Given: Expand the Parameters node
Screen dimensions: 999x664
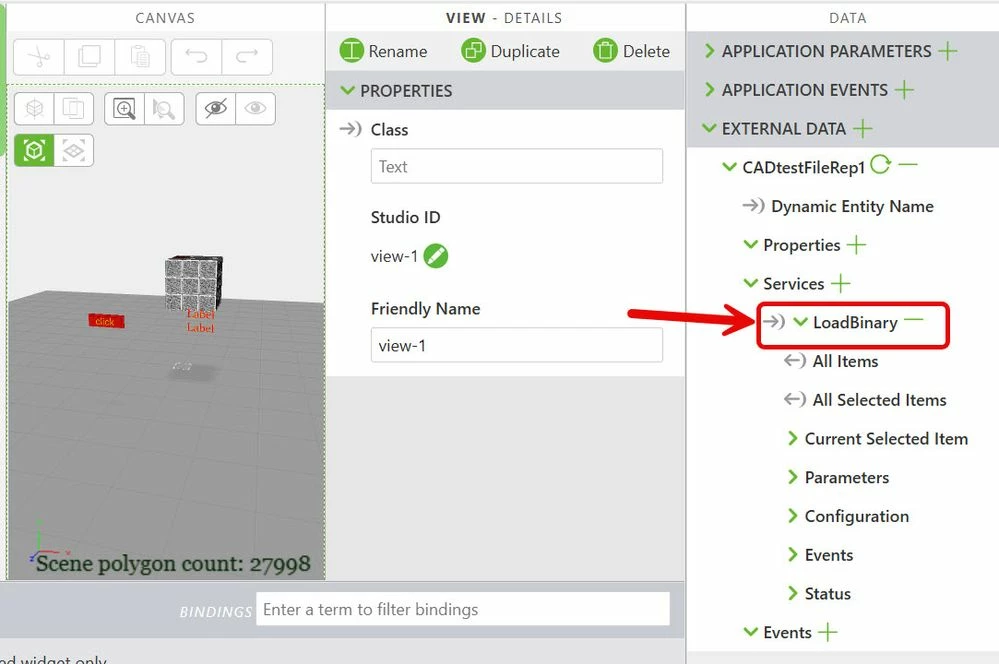Looking at the screenshot, I should click(x=793, y=477).
